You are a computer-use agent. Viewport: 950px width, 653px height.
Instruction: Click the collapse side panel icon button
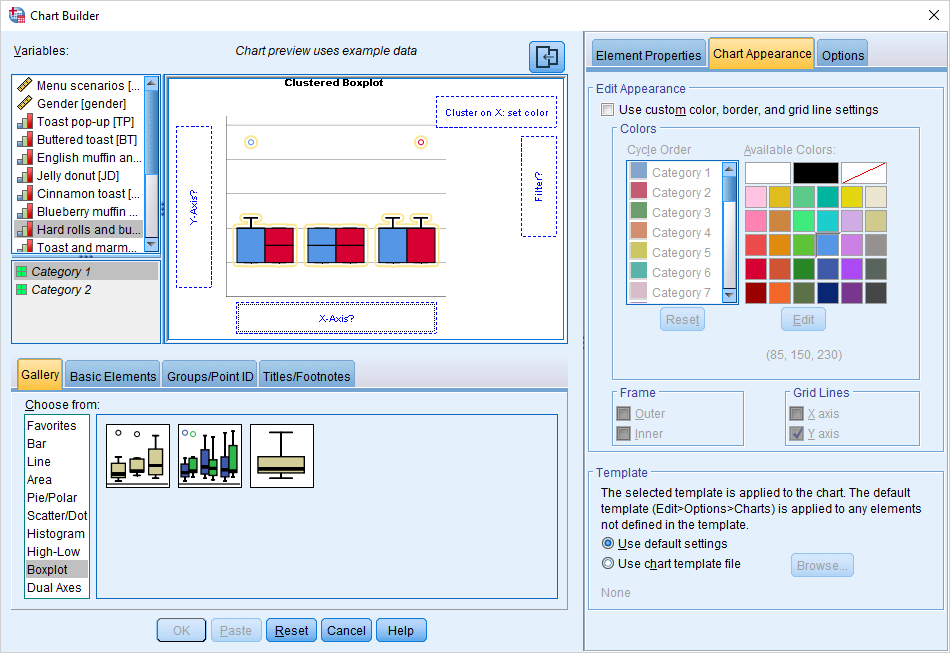pyautogui.click(x=547, y=57)
